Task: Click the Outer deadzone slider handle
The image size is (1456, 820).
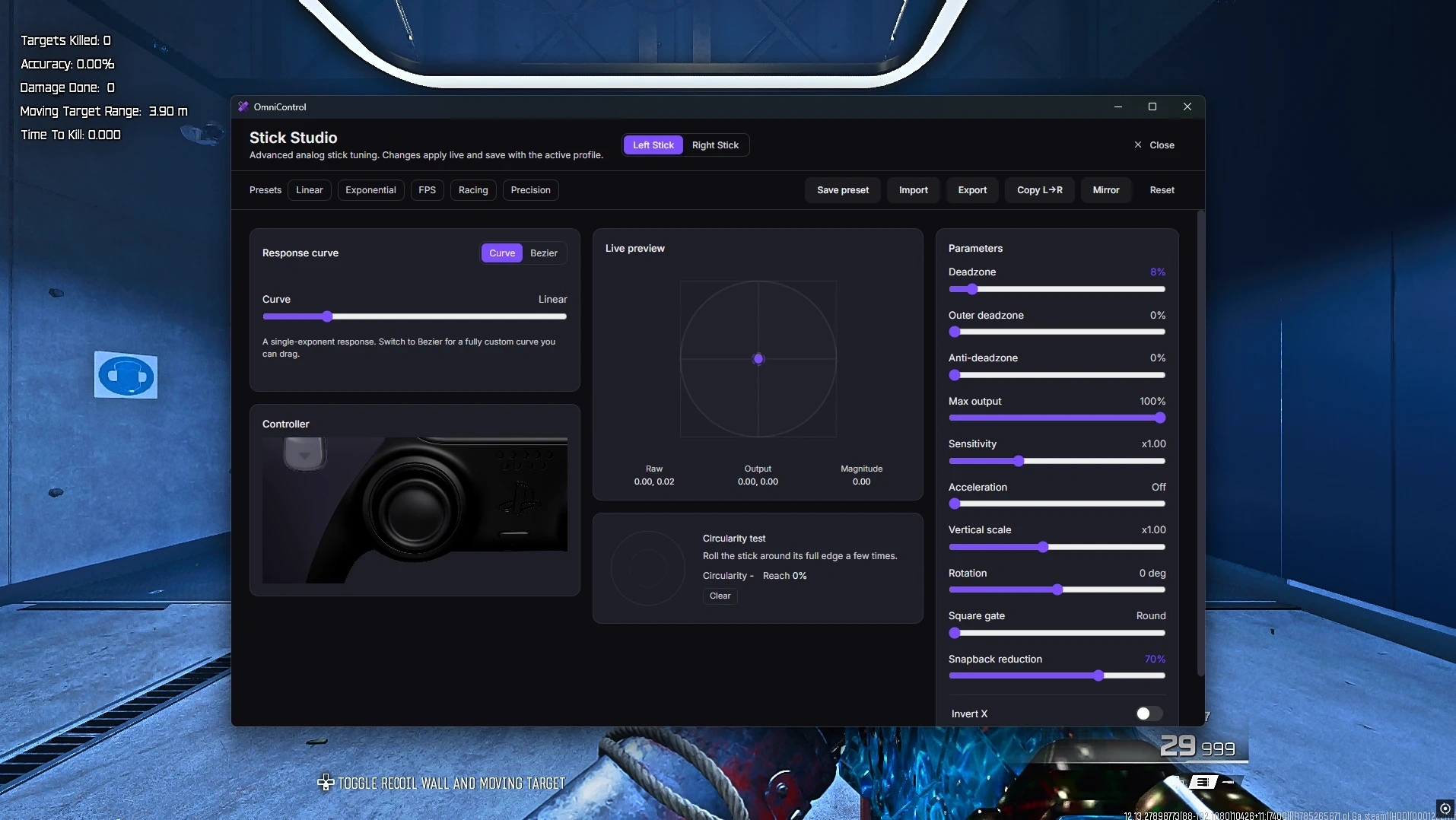Action: click(955, 332)
